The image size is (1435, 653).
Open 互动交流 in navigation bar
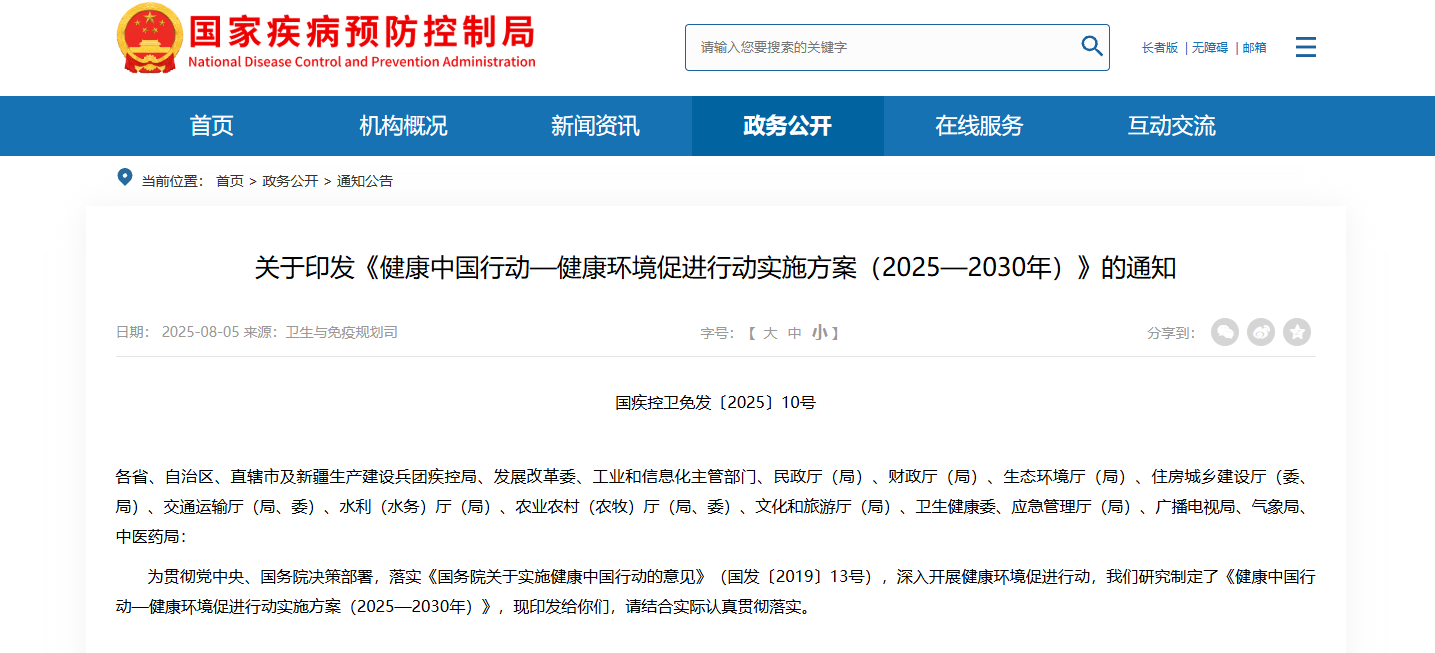(1171, 126)
